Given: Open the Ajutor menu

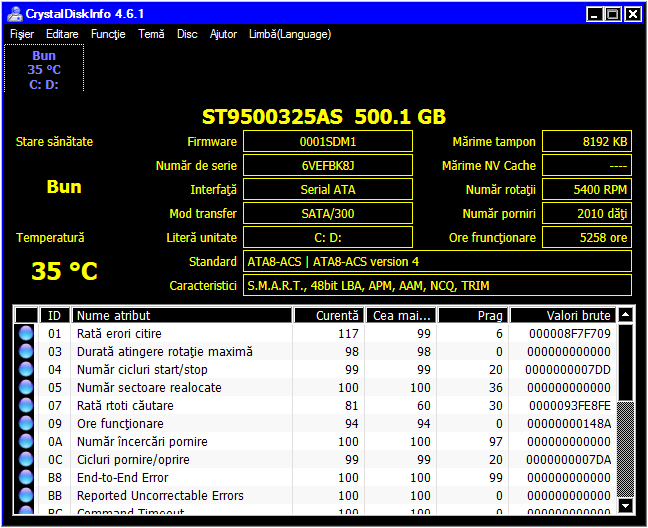Looking at the screenshot, I should pyautogui.click(x=223, y=34).
